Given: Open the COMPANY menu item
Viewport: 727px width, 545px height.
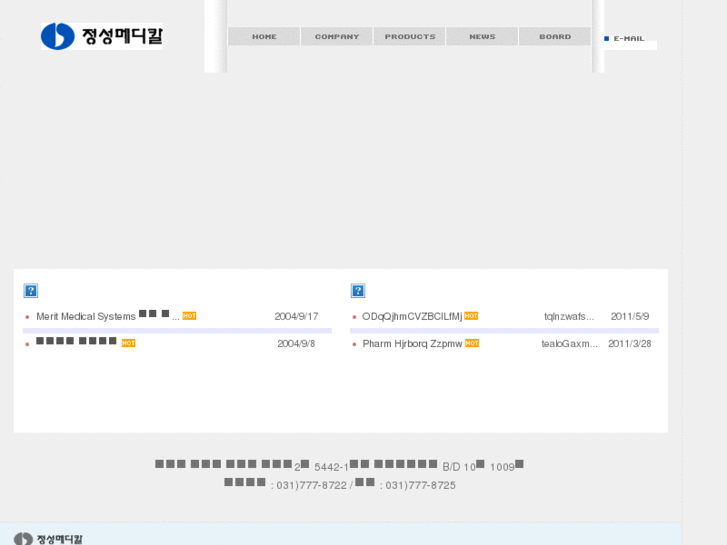Looking at the screenshot, I should (x=337, y=37).
